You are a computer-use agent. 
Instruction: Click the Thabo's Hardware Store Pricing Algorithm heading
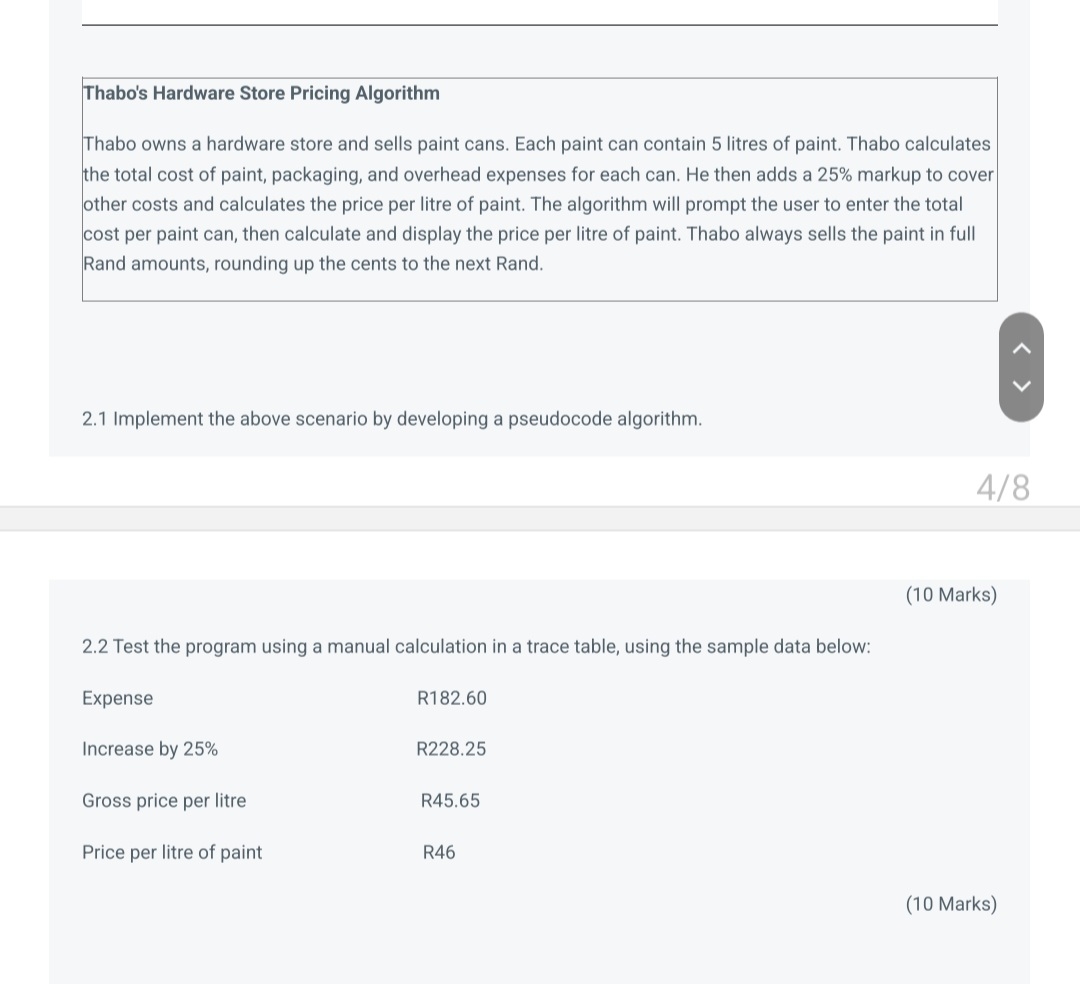coord(261,93)
